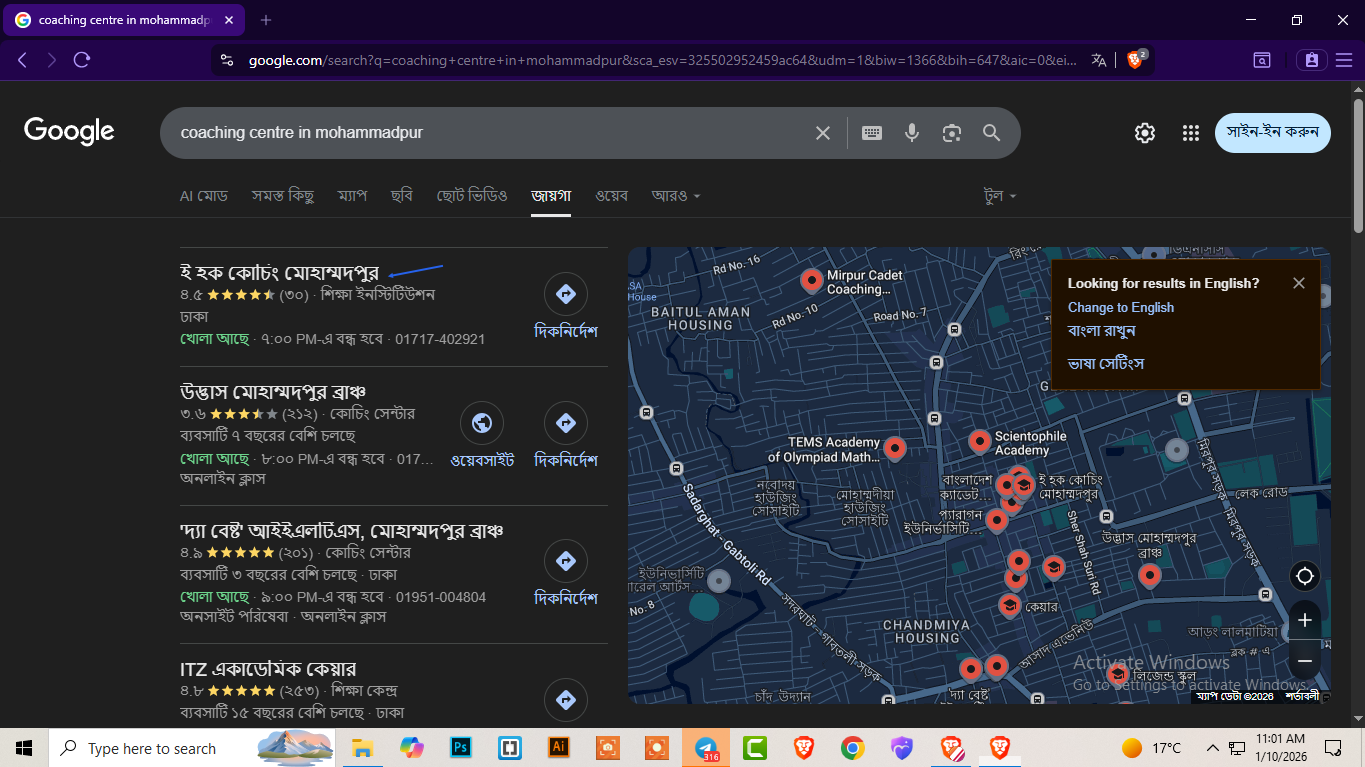The height and width of the screenshot is (767, 1365).
Task: Open website of উদ্ভাস মোহাম্মদপুর ব্রাঞ্চ
Action: pos(482,422)
